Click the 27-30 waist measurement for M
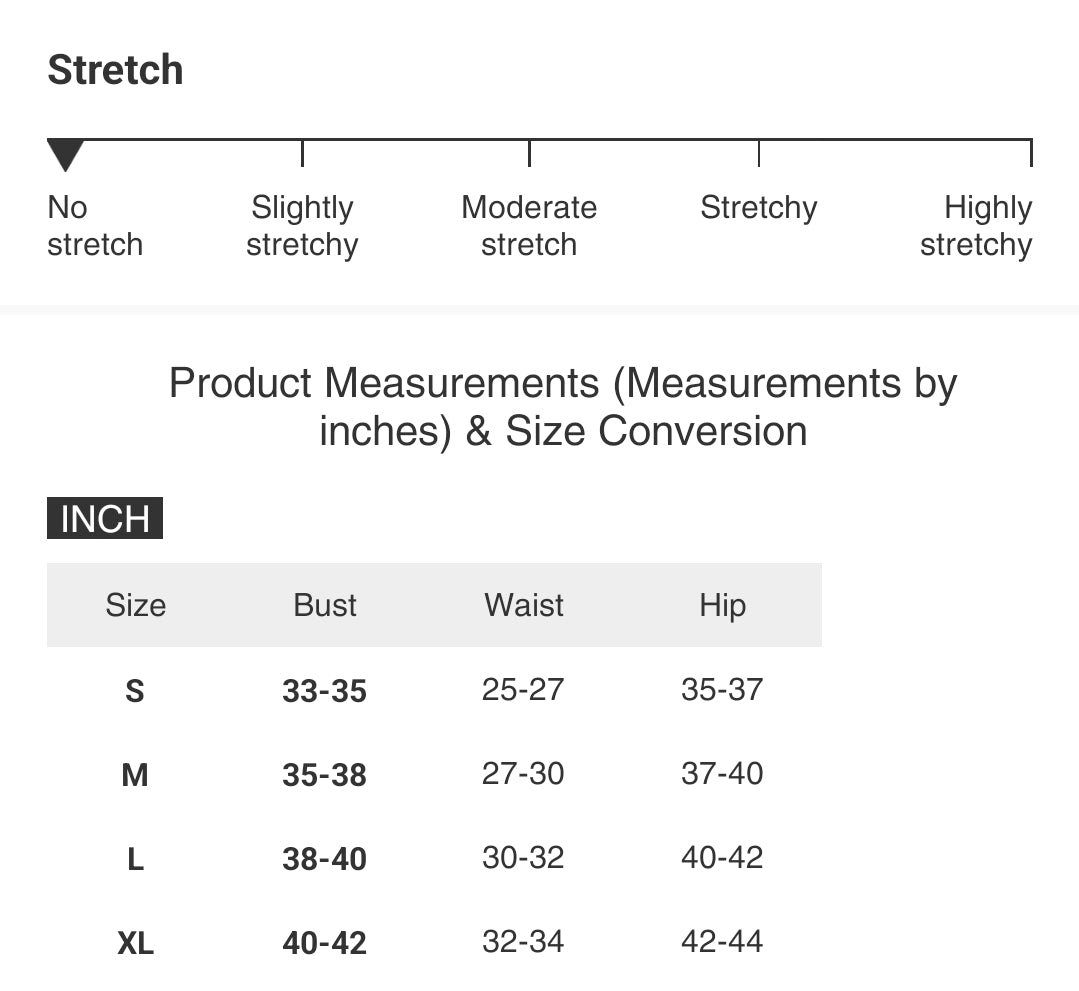Screen dimensions: 1079x991 pos(523,774)
